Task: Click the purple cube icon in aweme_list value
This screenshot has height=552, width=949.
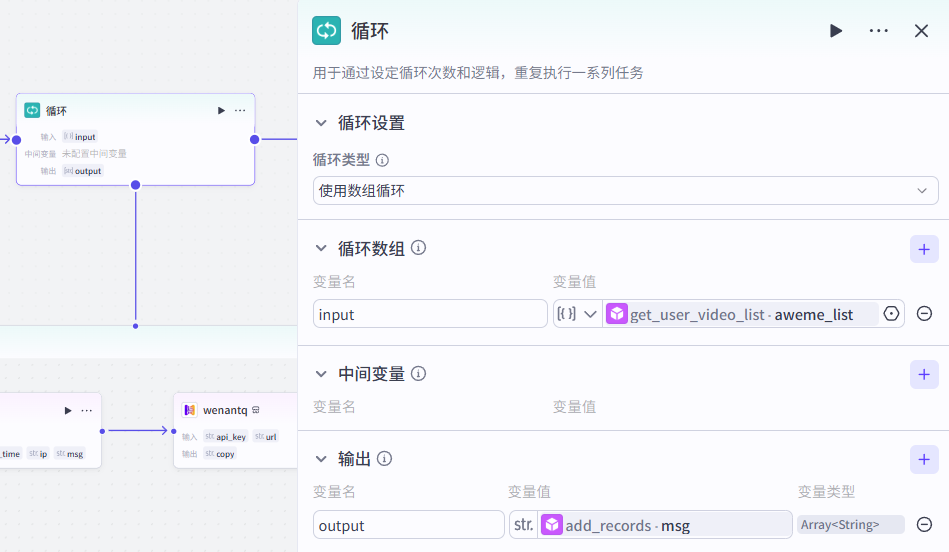Action: pos(617,314)
